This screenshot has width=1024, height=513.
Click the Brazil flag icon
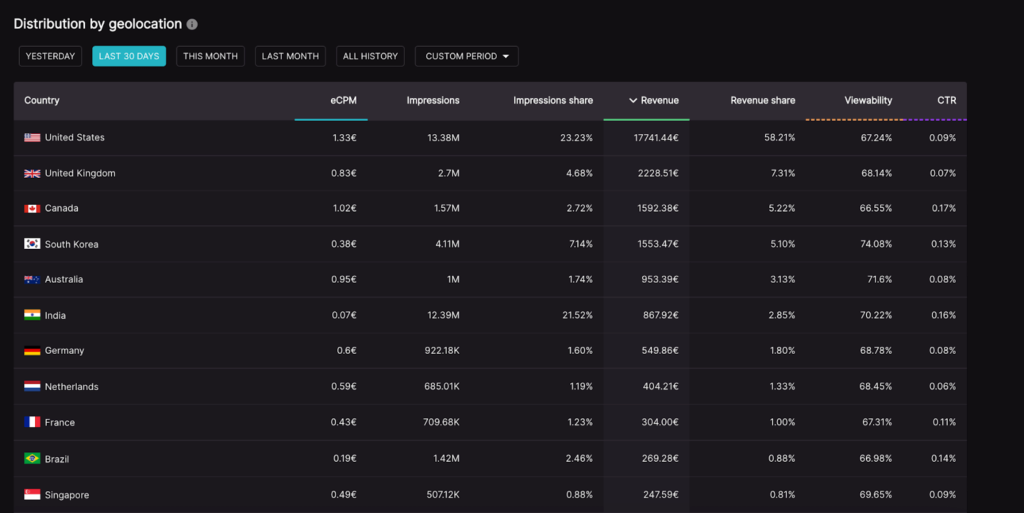(x=32, y=459)
